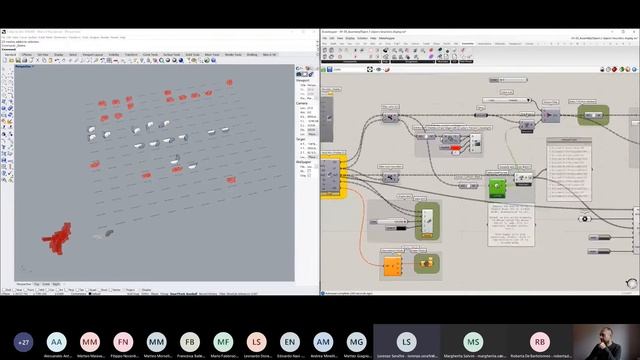Click the New file icon in Rhino toolbar
The width and height of the screenshot is (640, 360).
pyautogui.click(x=5, y=60)
